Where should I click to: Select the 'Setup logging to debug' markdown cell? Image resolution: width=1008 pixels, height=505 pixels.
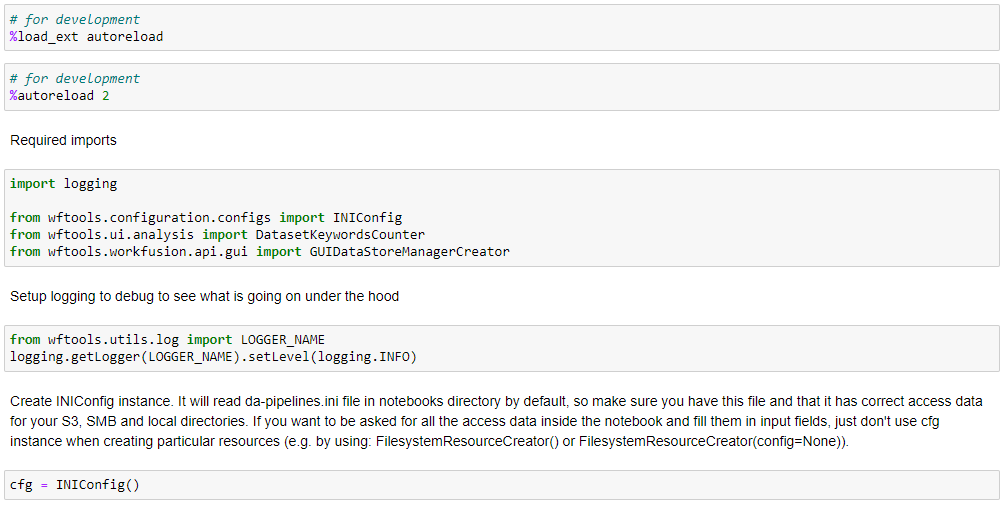point(204,296)
